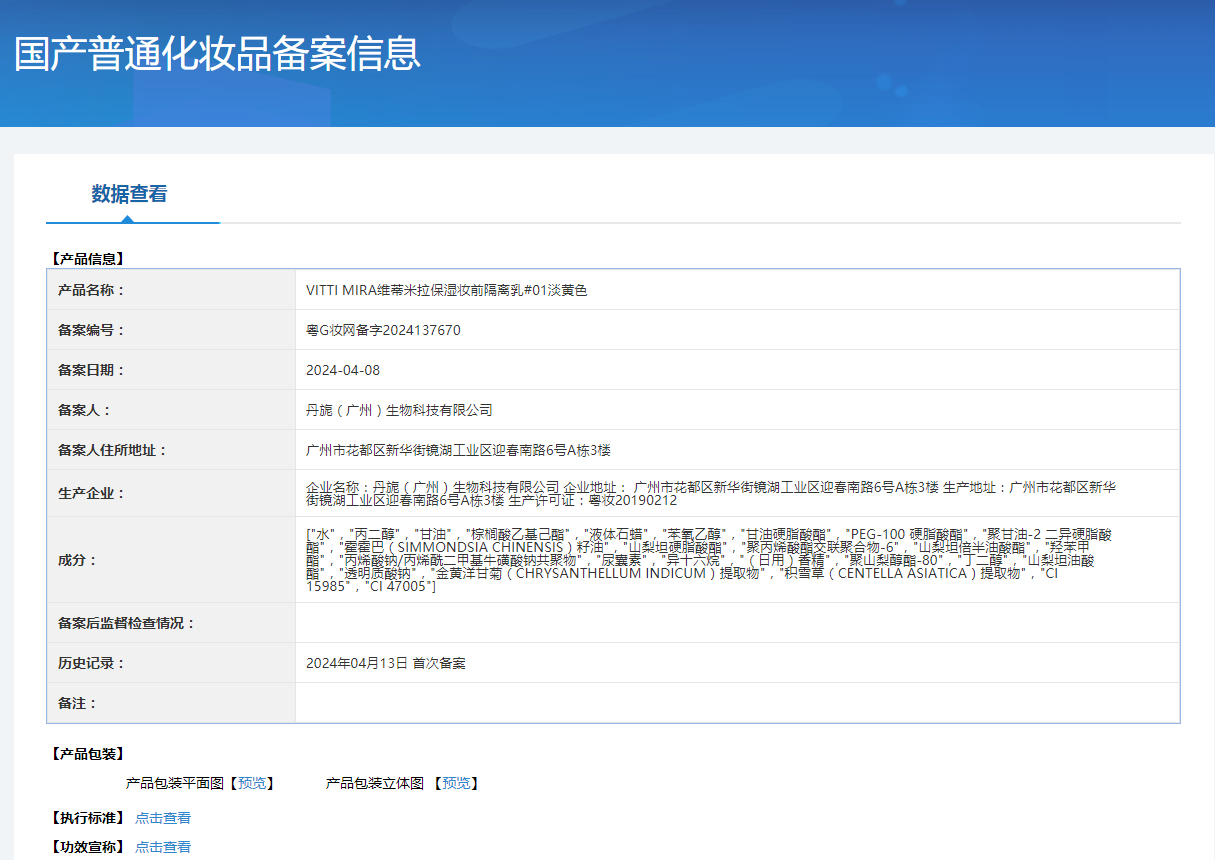Click the 【产品信息】 section heading
Viewport: 1215px width, 860px height.
coord(87,258)
